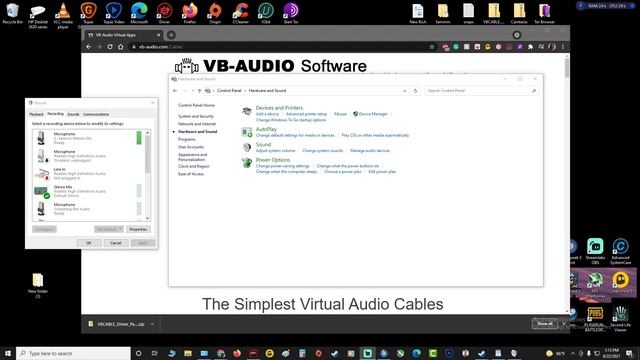The height and width of the screenshot is (360, 640).
Task: Click the Devices and Printers icon
Action: pyautogui.click(x=247, y=111)
